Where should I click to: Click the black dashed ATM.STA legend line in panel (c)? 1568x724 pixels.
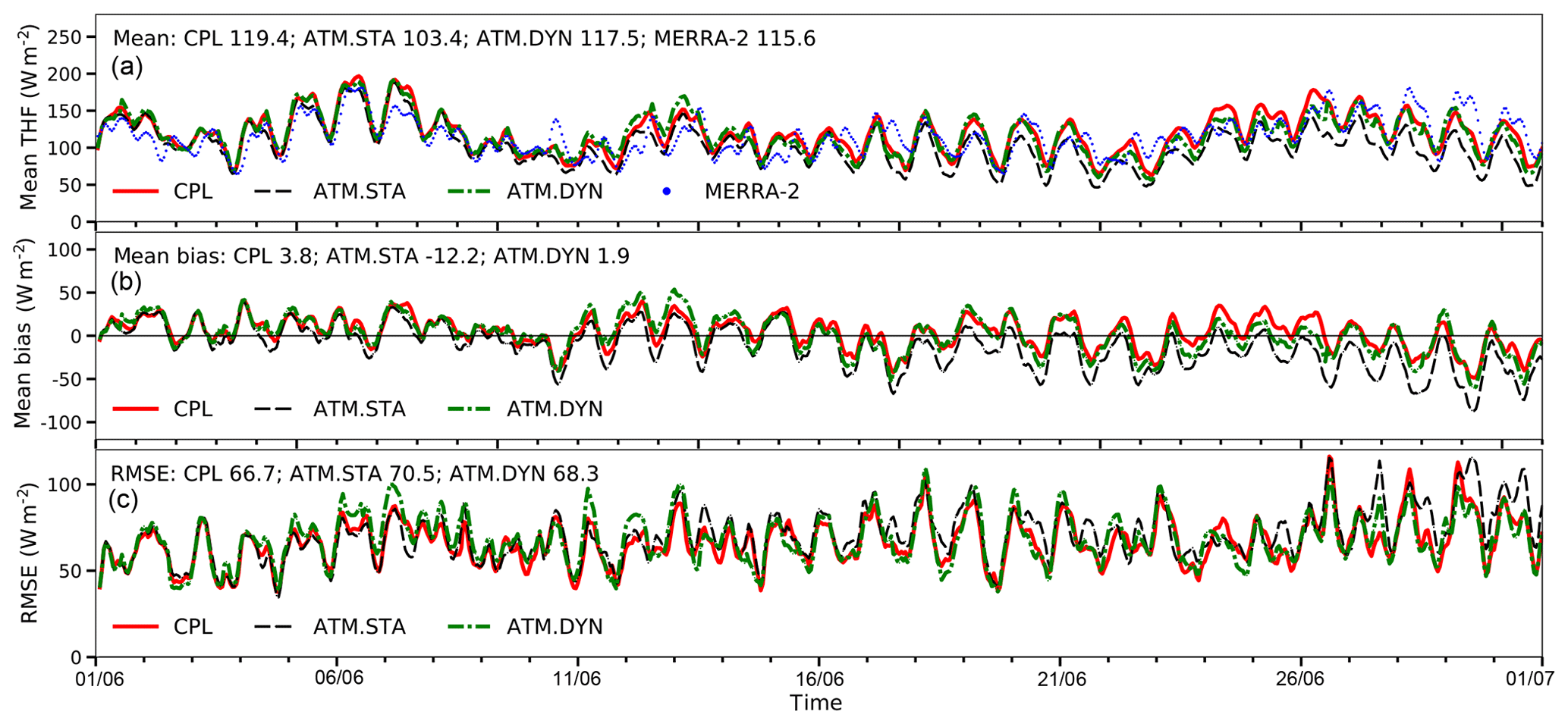274,627
